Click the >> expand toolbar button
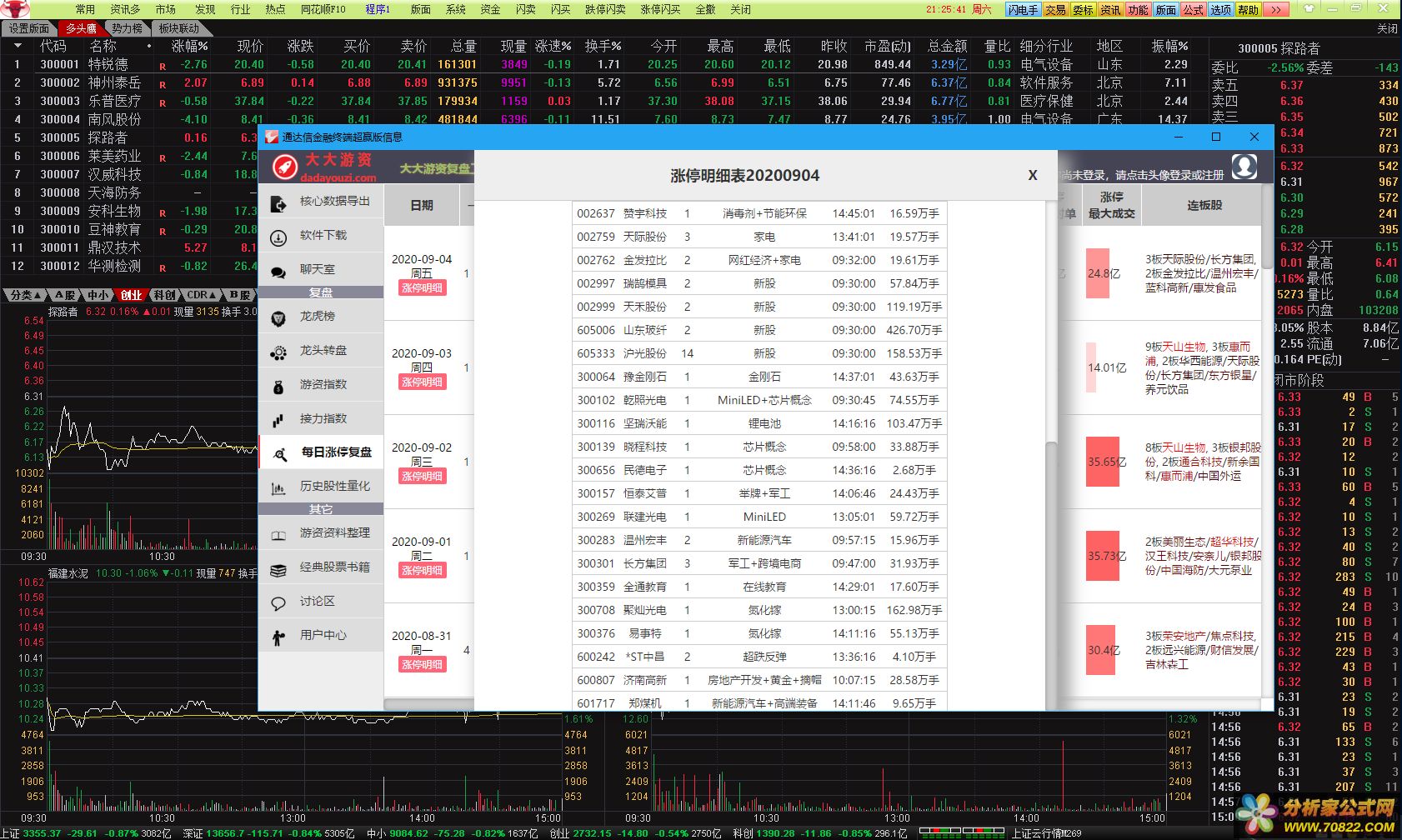This screenshot has width=1402, height=840. point(1276,10)
